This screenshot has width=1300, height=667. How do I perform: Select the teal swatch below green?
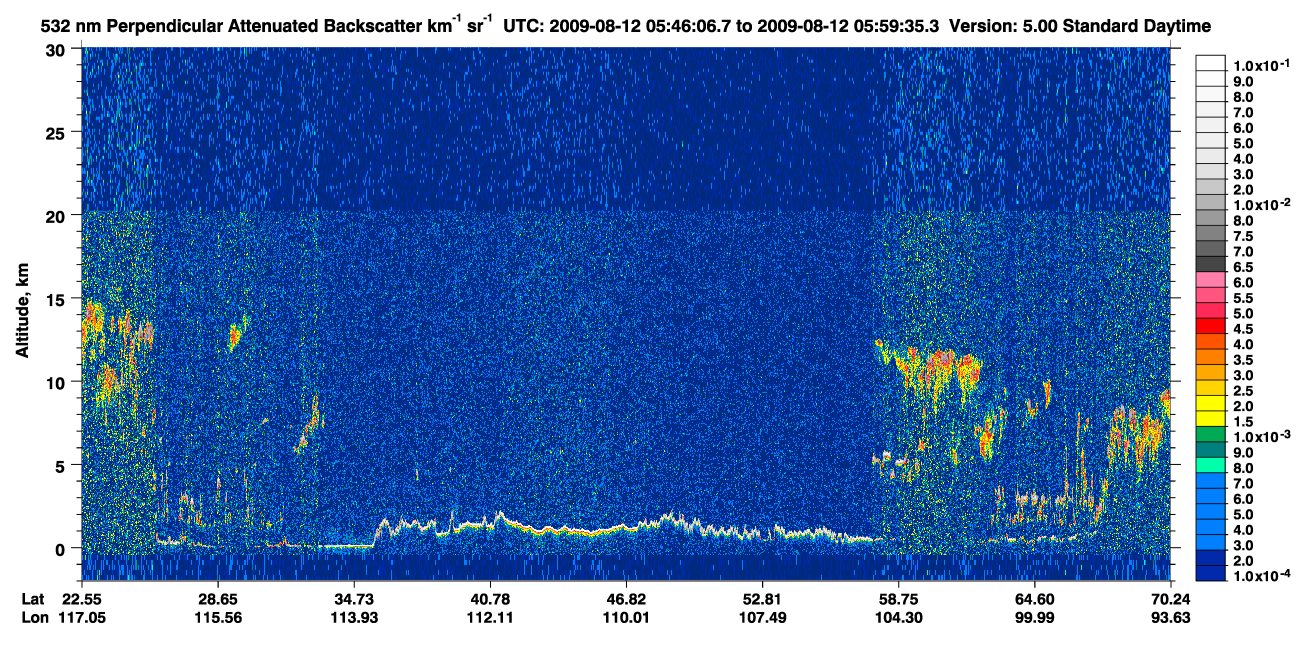pyautogui.click(x=1210, y=451)
